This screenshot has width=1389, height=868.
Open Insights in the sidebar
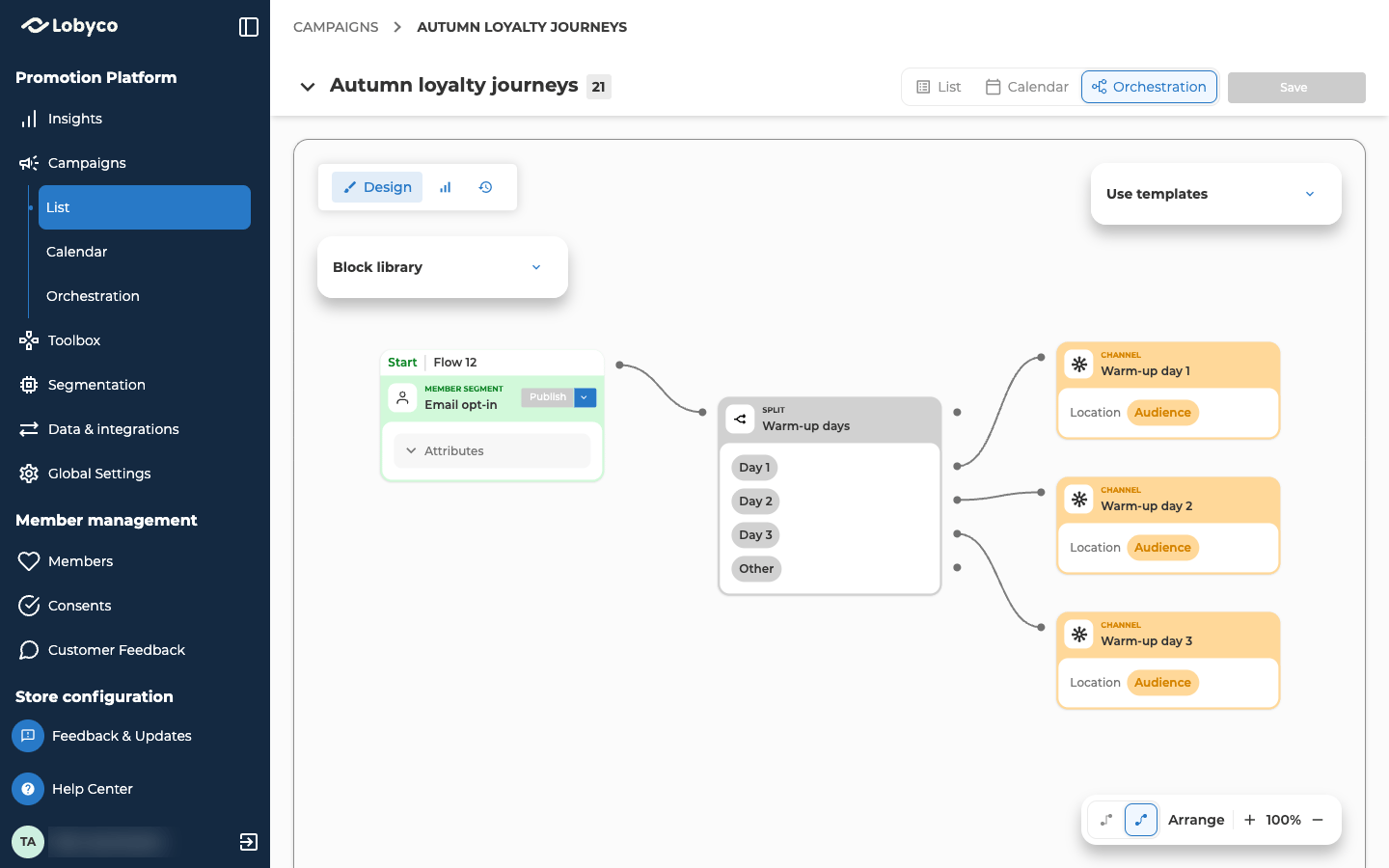61,119
